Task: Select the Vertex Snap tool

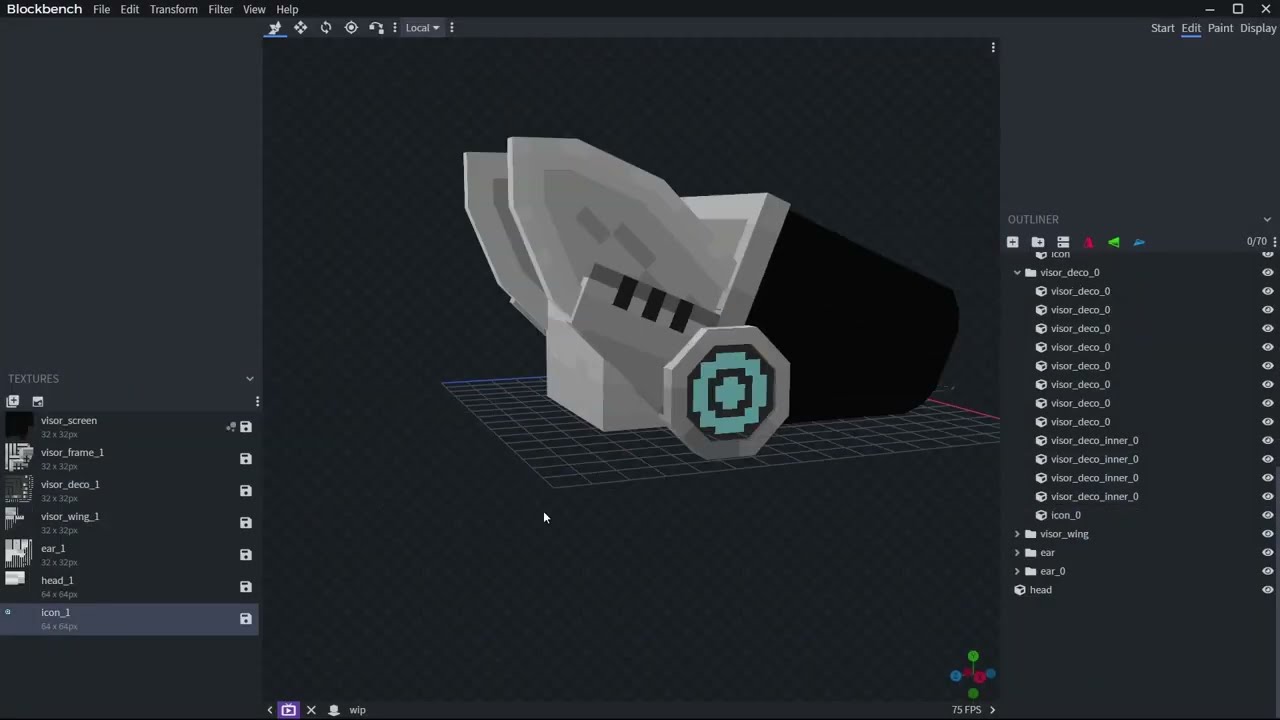Action: (x=376, y=28)
